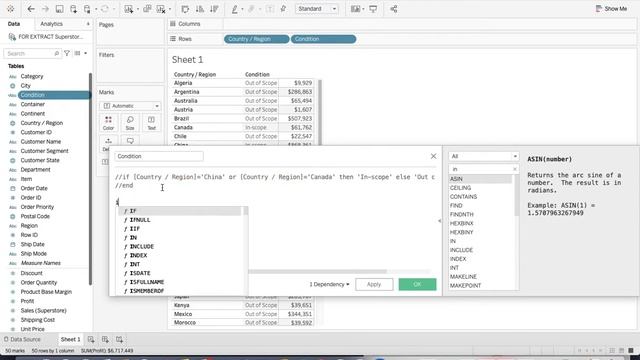Click the calculation name field Condition
640x360 pixels.
159,156
